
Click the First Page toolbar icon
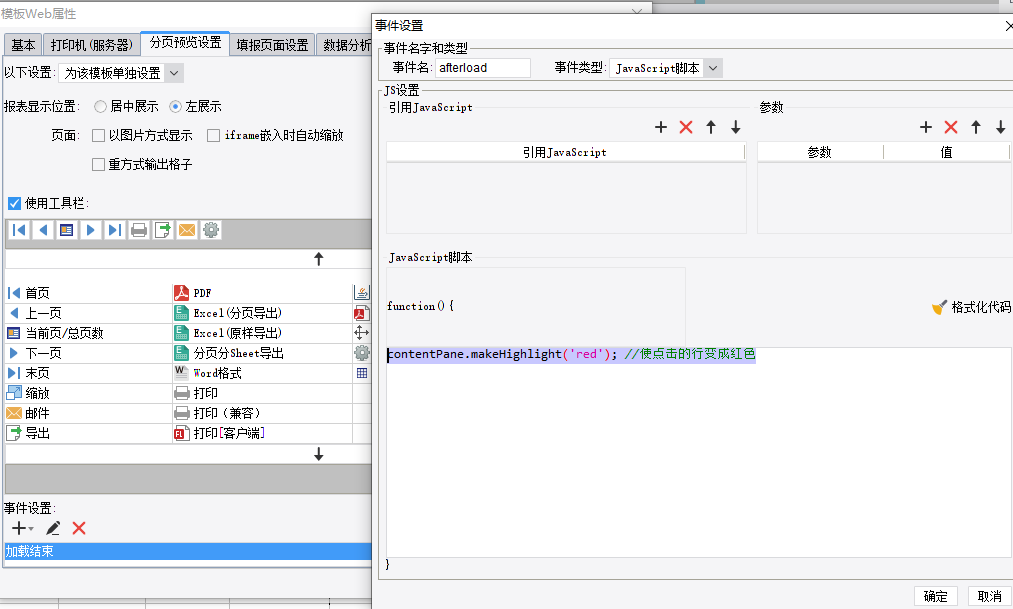pyautogui.click(x=19, y=230)
